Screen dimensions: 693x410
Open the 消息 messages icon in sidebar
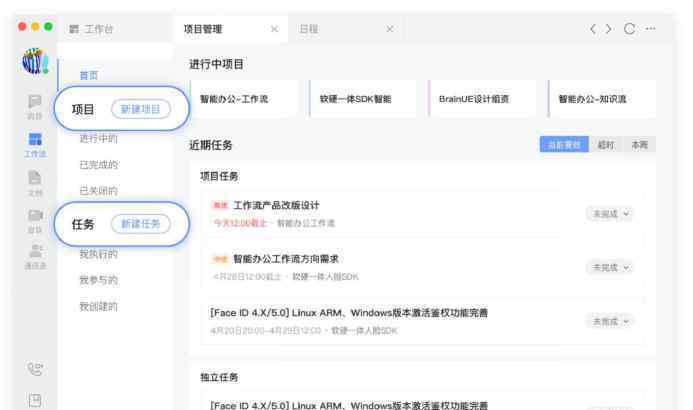click(34, 106)
